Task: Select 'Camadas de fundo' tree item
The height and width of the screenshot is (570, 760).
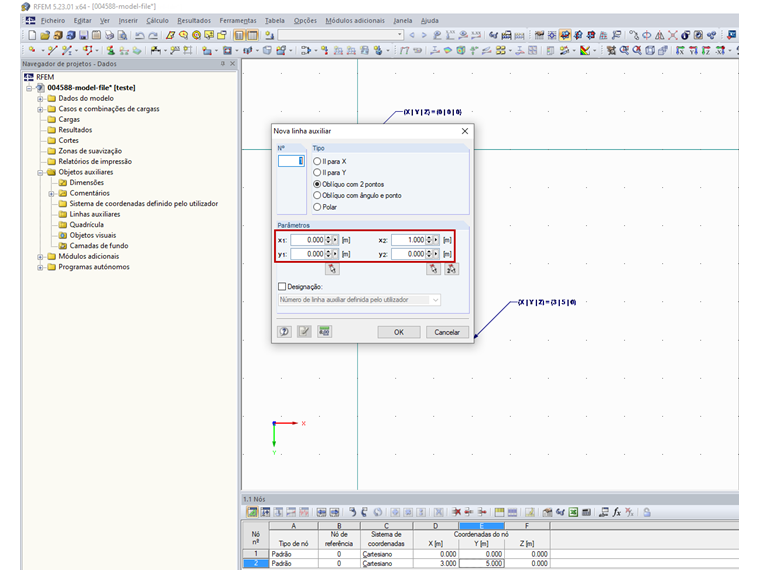Action: [x=98, y=246]
